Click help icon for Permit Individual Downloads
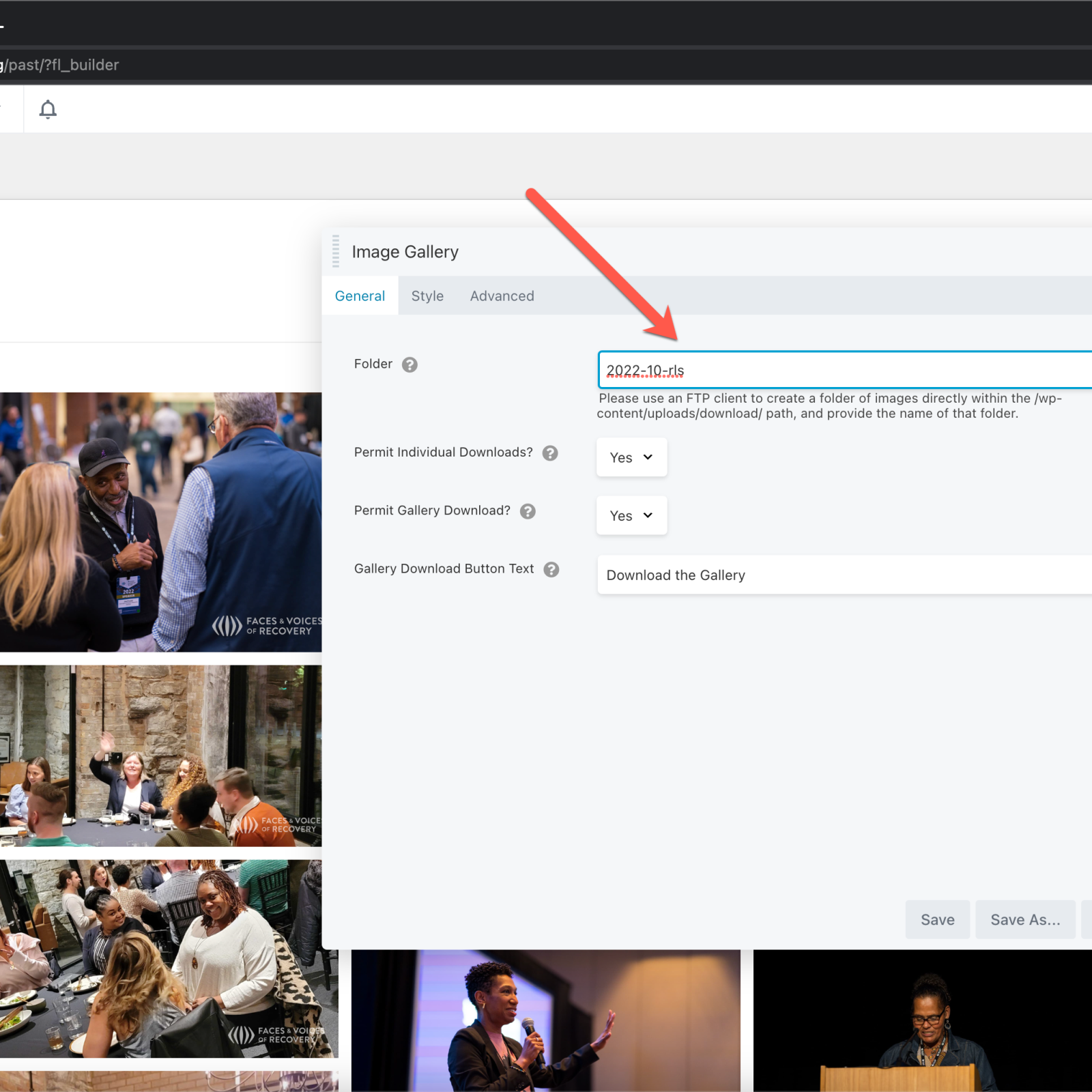Image resolution: width=1092 pixels, height=1092 pixels. [x=550, y=453]
